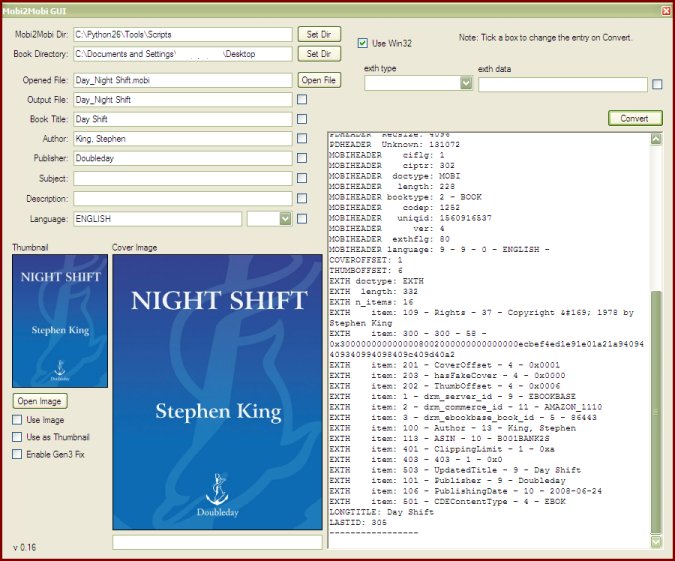
Task: Click the empty Description field
Action: pos(183,198)
